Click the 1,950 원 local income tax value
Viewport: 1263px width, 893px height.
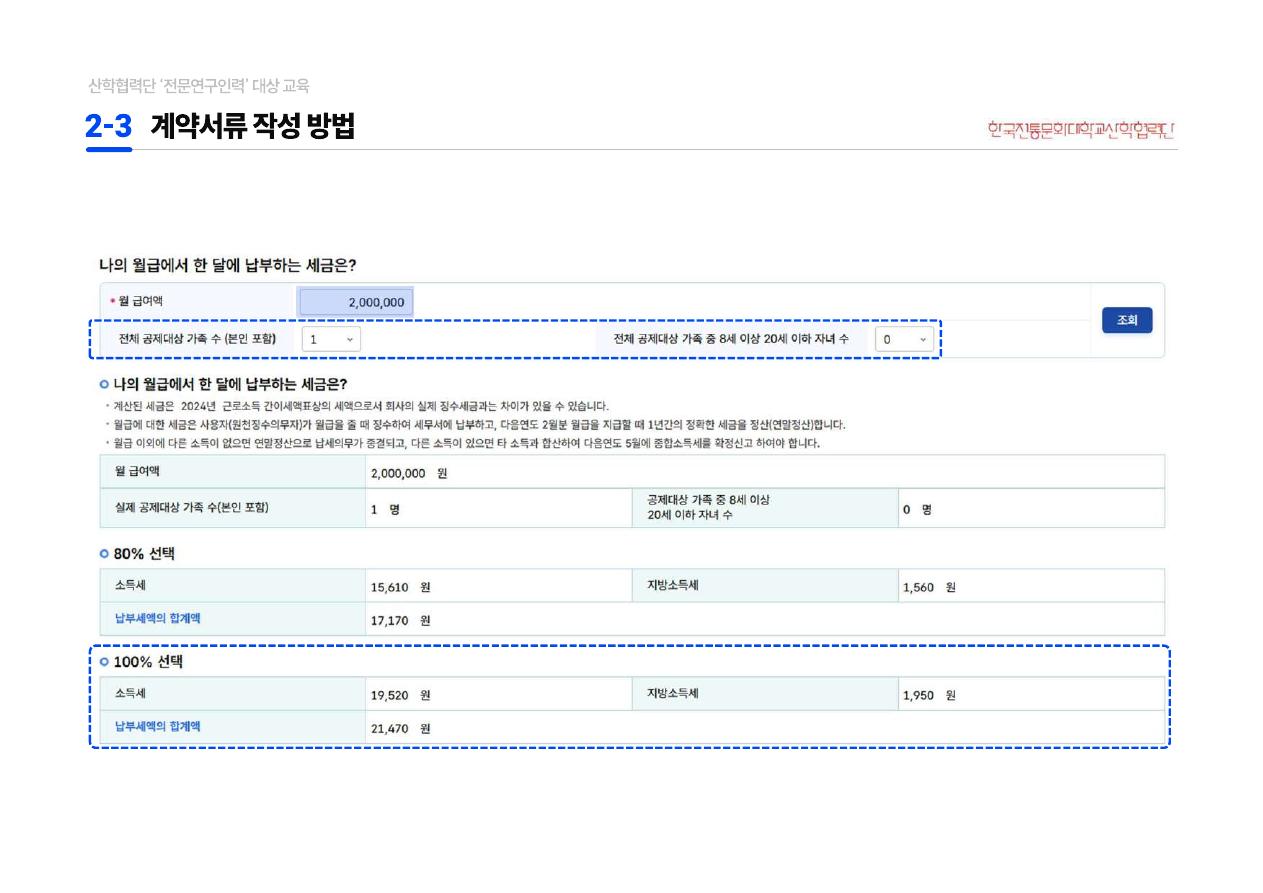click(929, 695)
